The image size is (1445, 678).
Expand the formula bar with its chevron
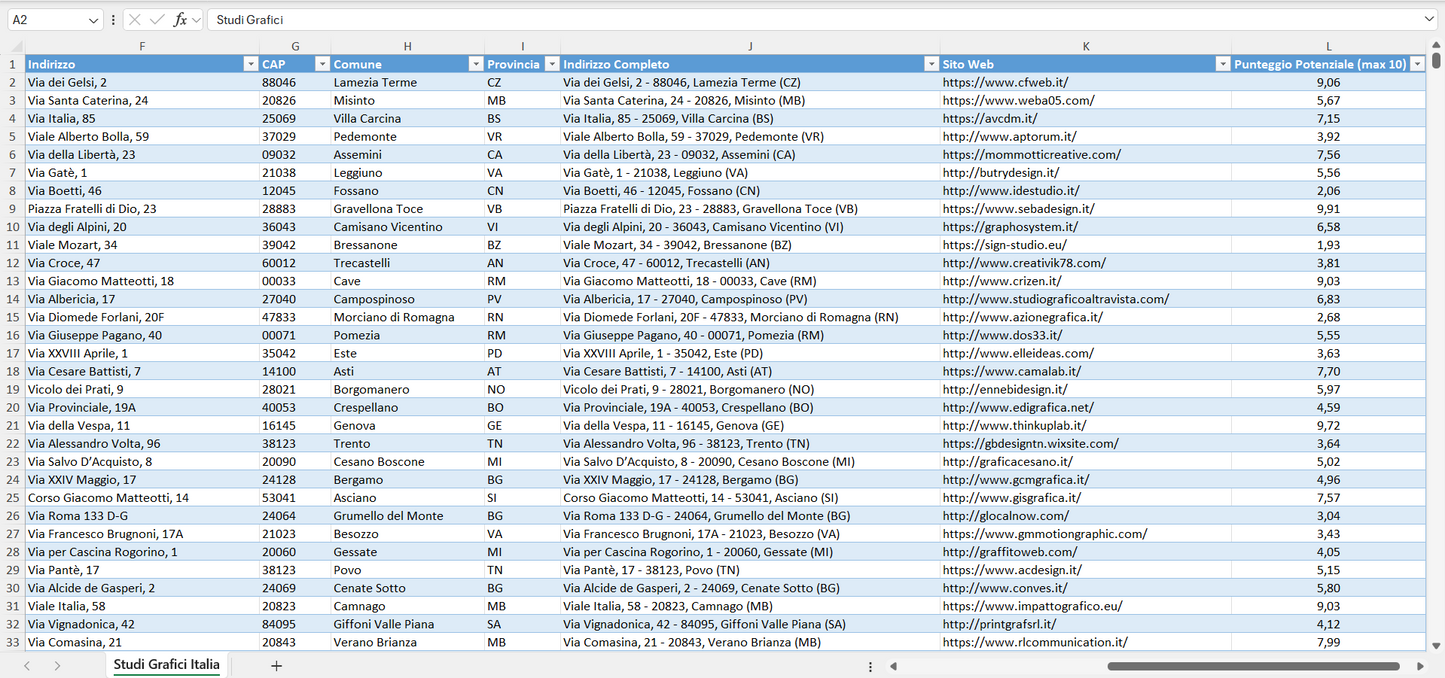(1429, 19)
